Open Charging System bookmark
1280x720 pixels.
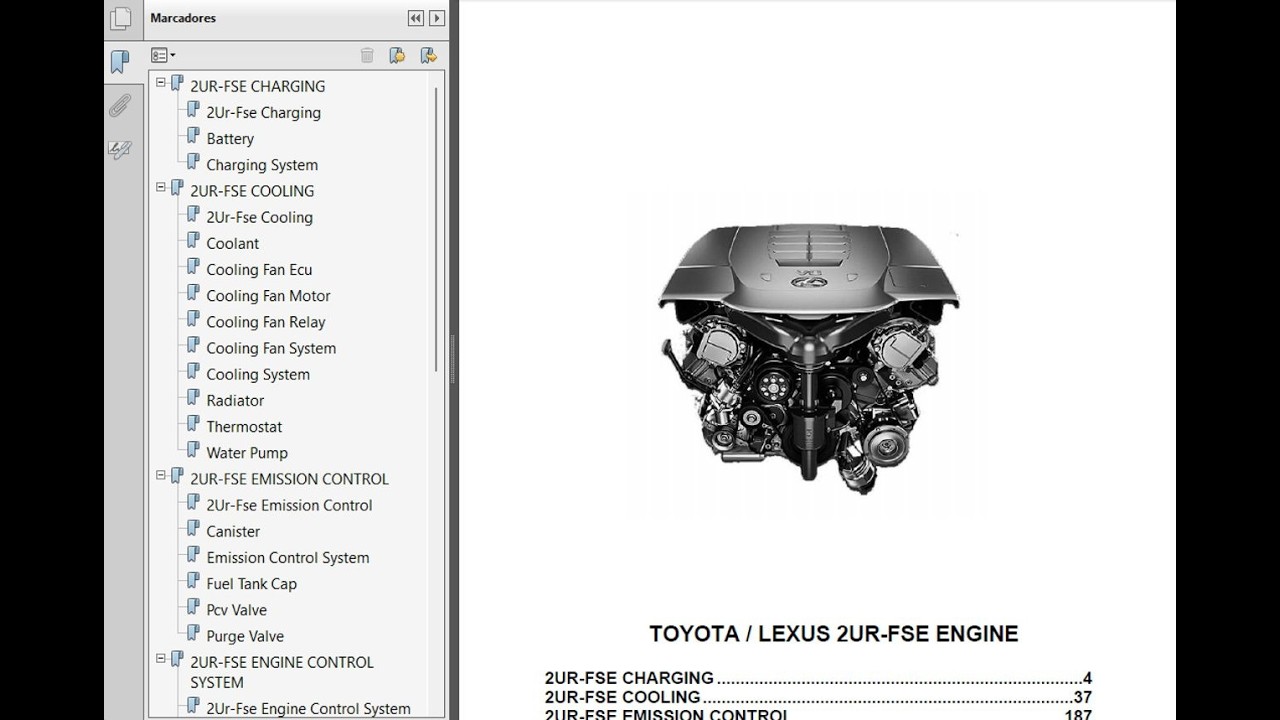click(262, 165)
